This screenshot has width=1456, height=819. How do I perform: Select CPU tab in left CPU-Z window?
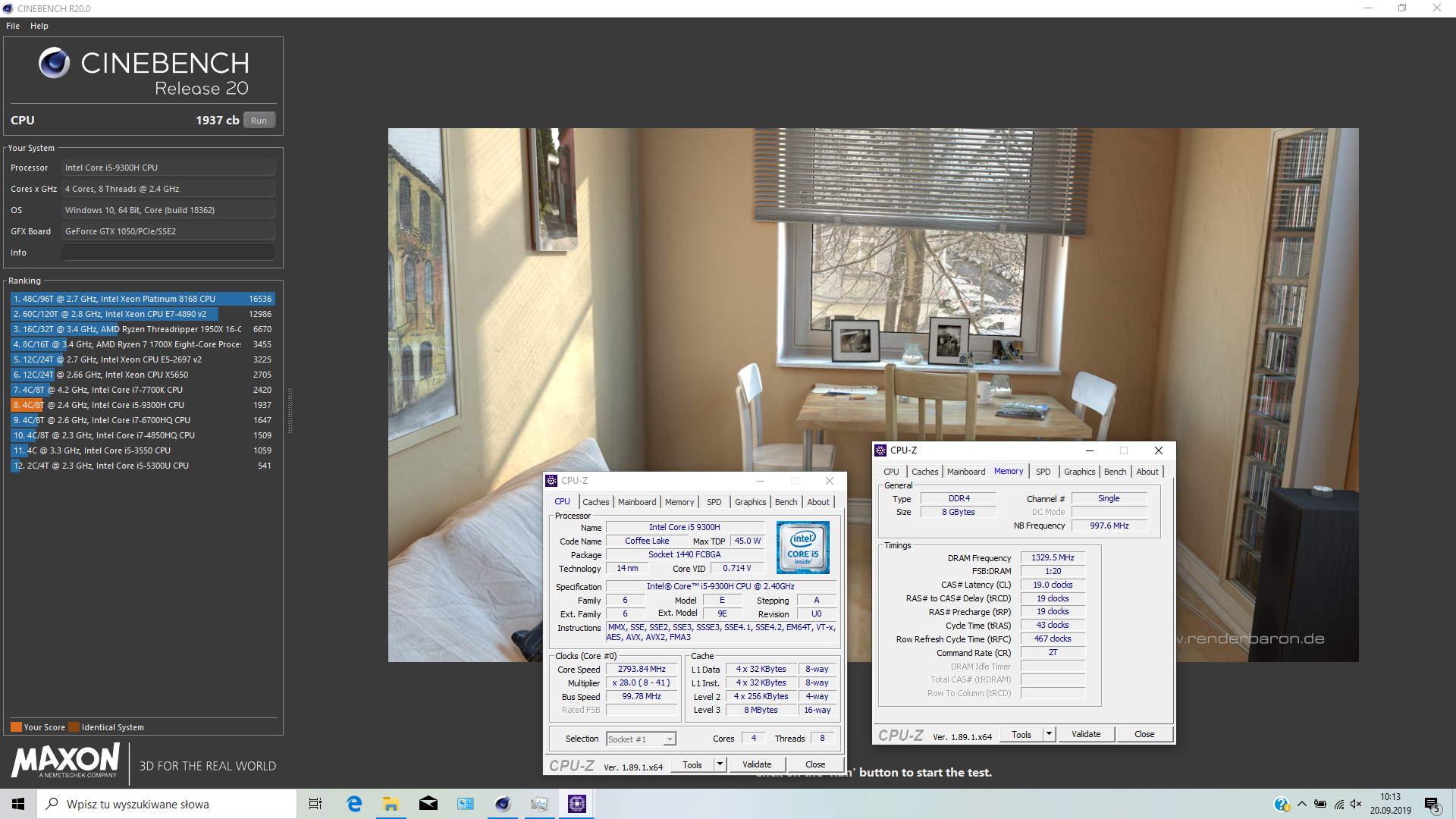pyautogui.click(x=562, y=501)
